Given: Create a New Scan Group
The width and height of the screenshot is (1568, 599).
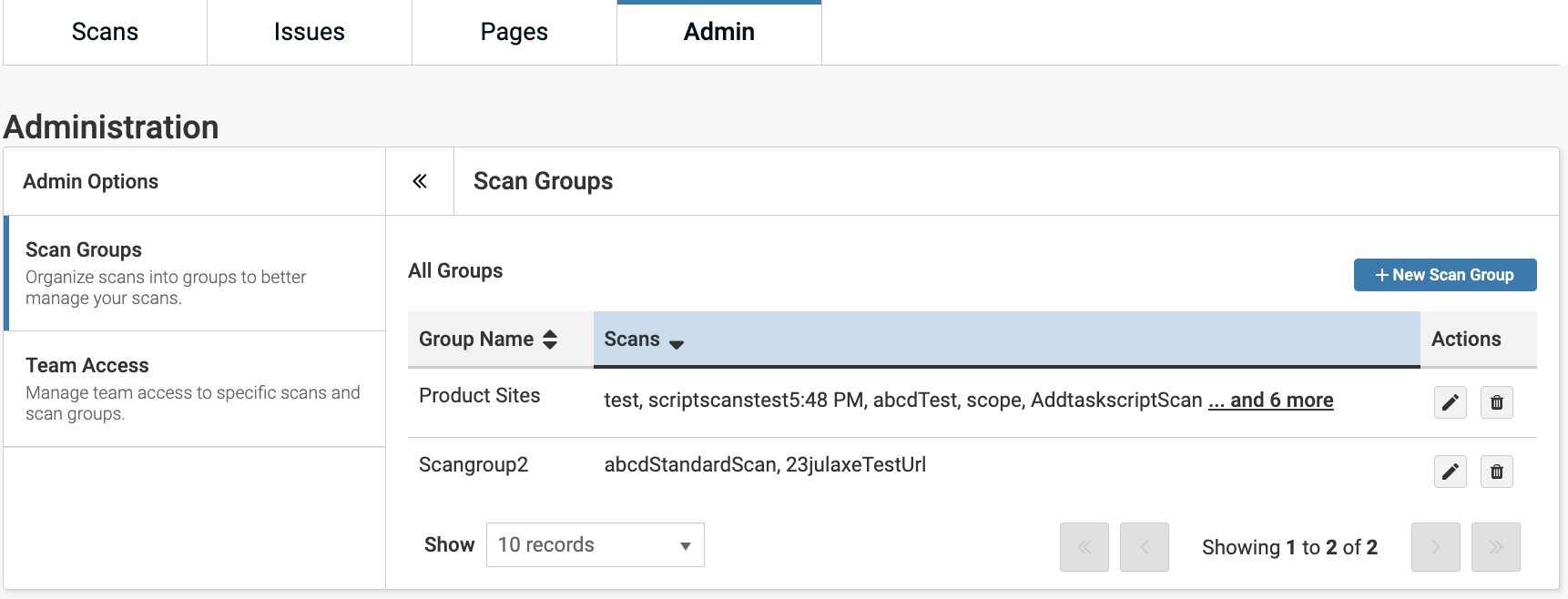Looking at the screenshot, I should pyautogui.click(x=1444, y=275).
